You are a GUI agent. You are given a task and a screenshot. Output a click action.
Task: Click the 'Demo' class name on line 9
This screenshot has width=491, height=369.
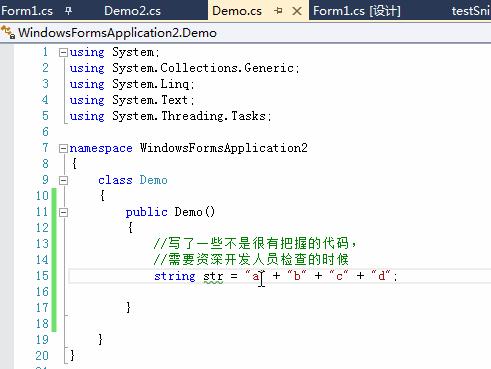point(153,180)
